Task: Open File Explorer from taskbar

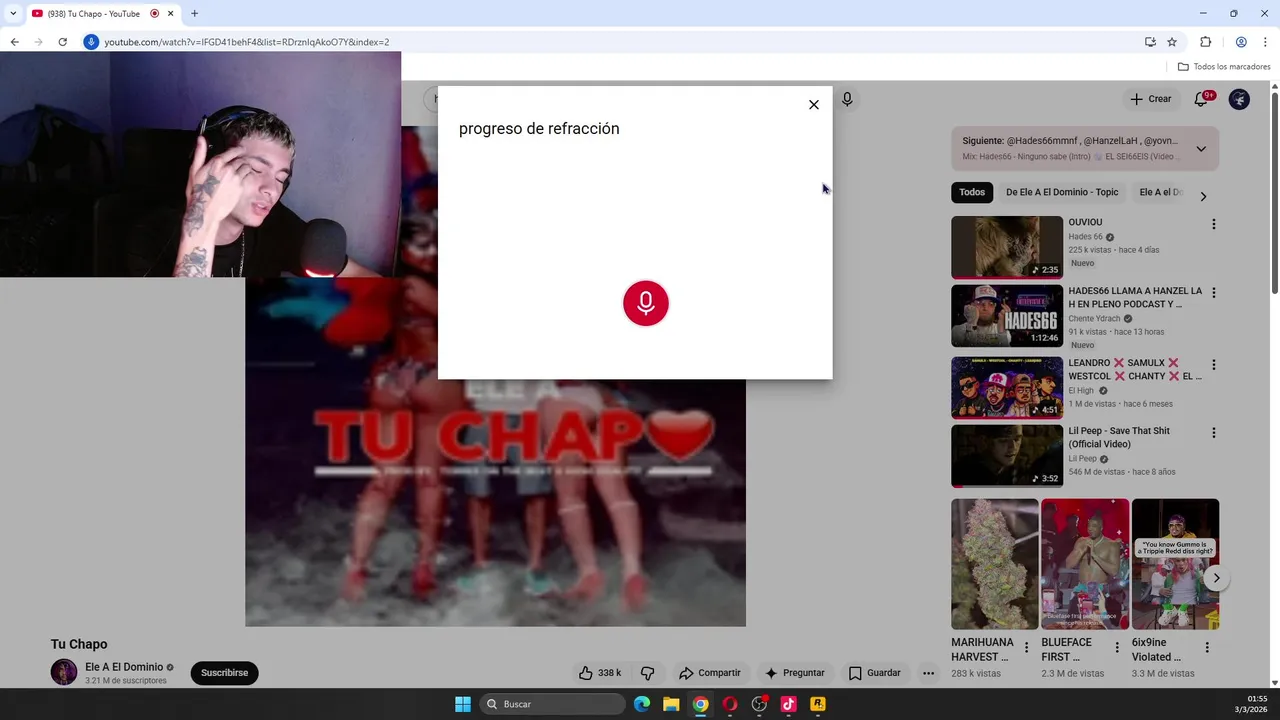Action: [x=671, y=704]
